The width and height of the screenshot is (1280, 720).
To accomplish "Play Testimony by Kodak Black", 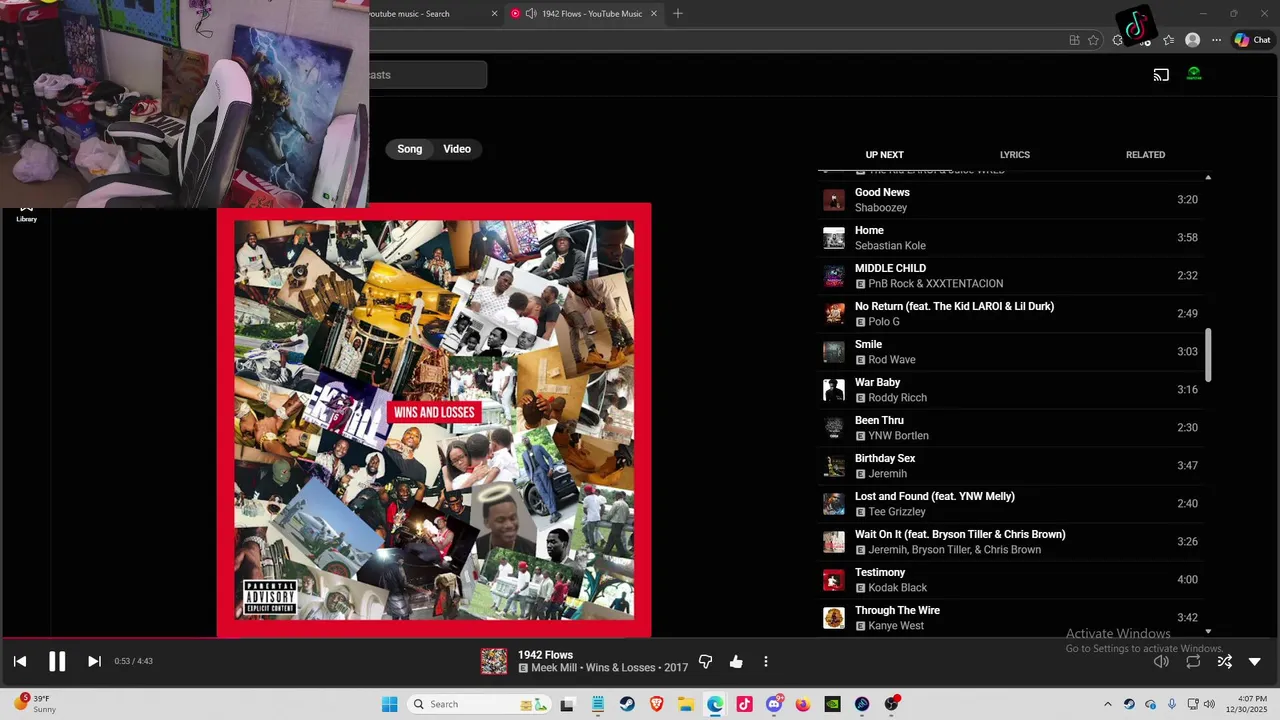I will (x=1010, y=580).
